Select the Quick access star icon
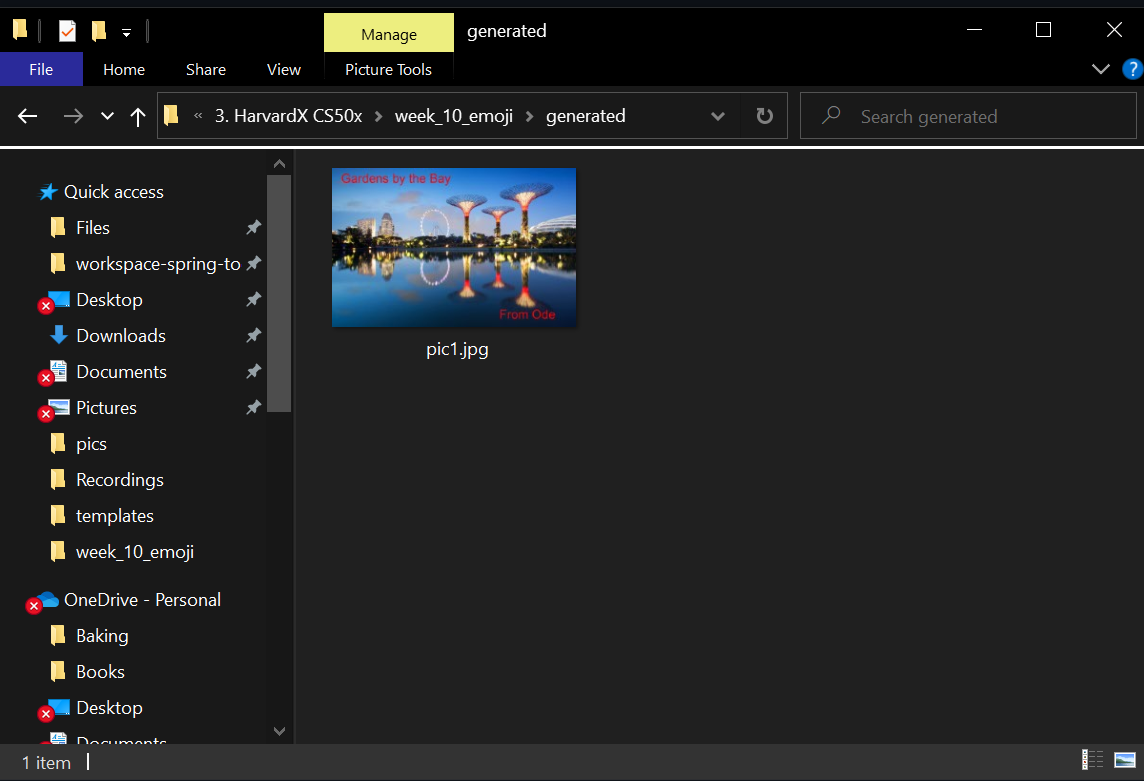The height and width of the screenshot is (781, 1144). coord(47,191)
